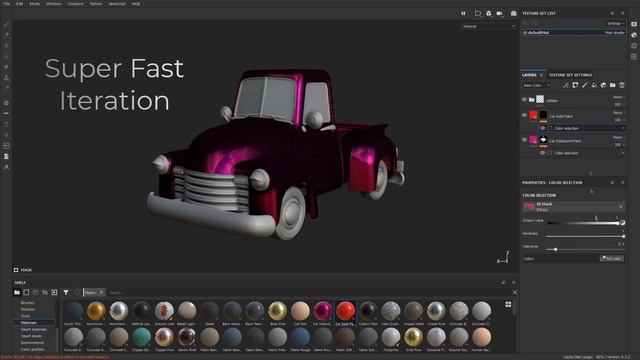Remove the Materi filter tag in shelf

tap(101, 293)
